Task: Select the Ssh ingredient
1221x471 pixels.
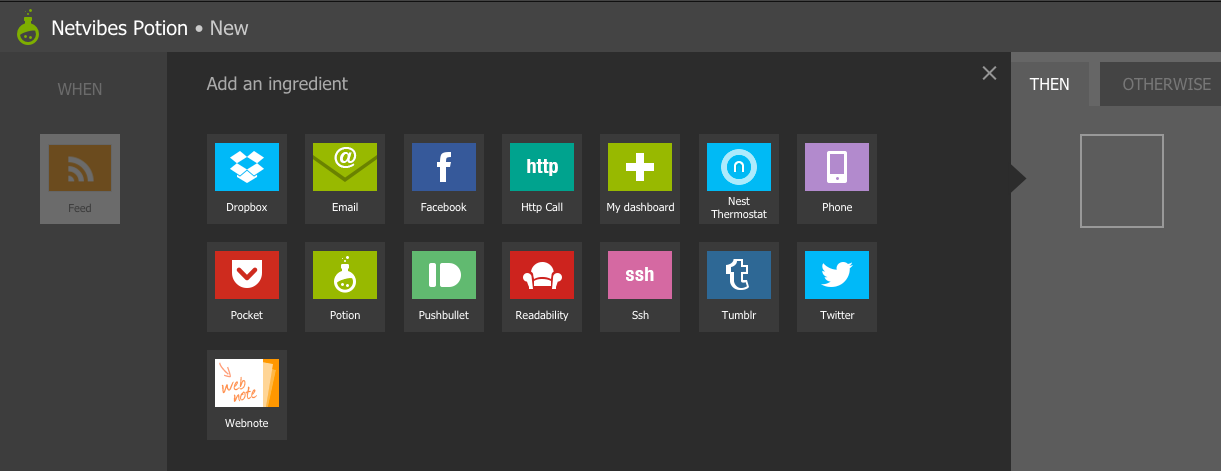Action: point(640,287)
